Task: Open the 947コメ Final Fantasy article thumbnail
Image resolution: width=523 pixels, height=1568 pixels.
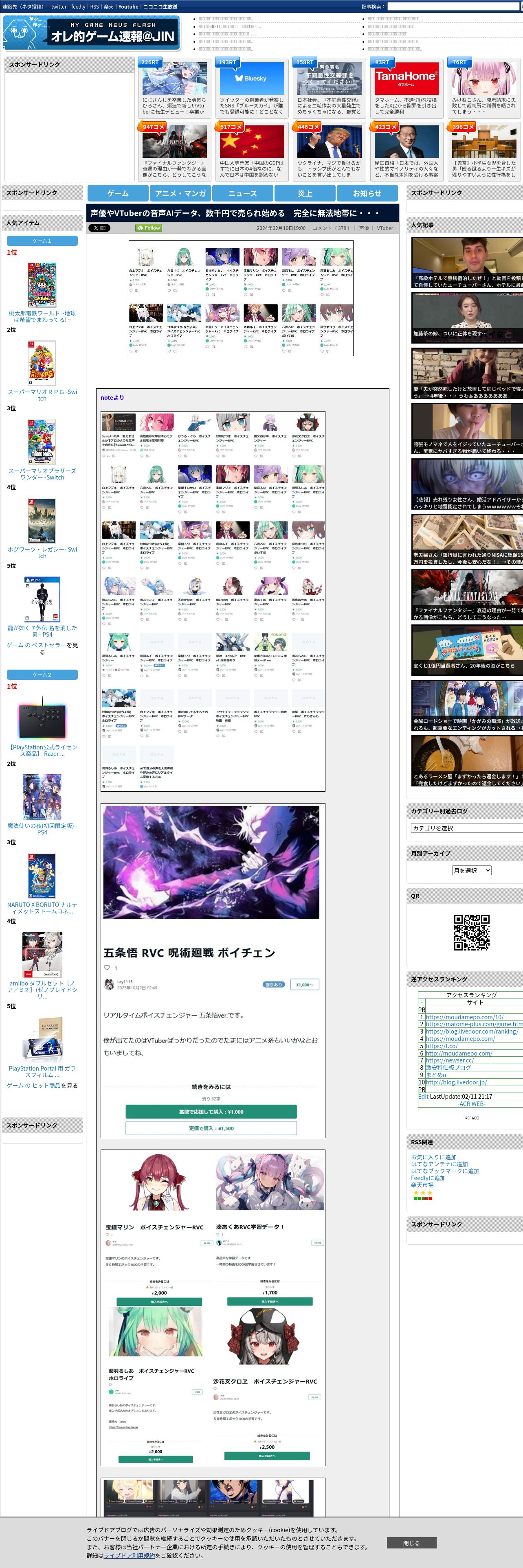Action: 174,142
